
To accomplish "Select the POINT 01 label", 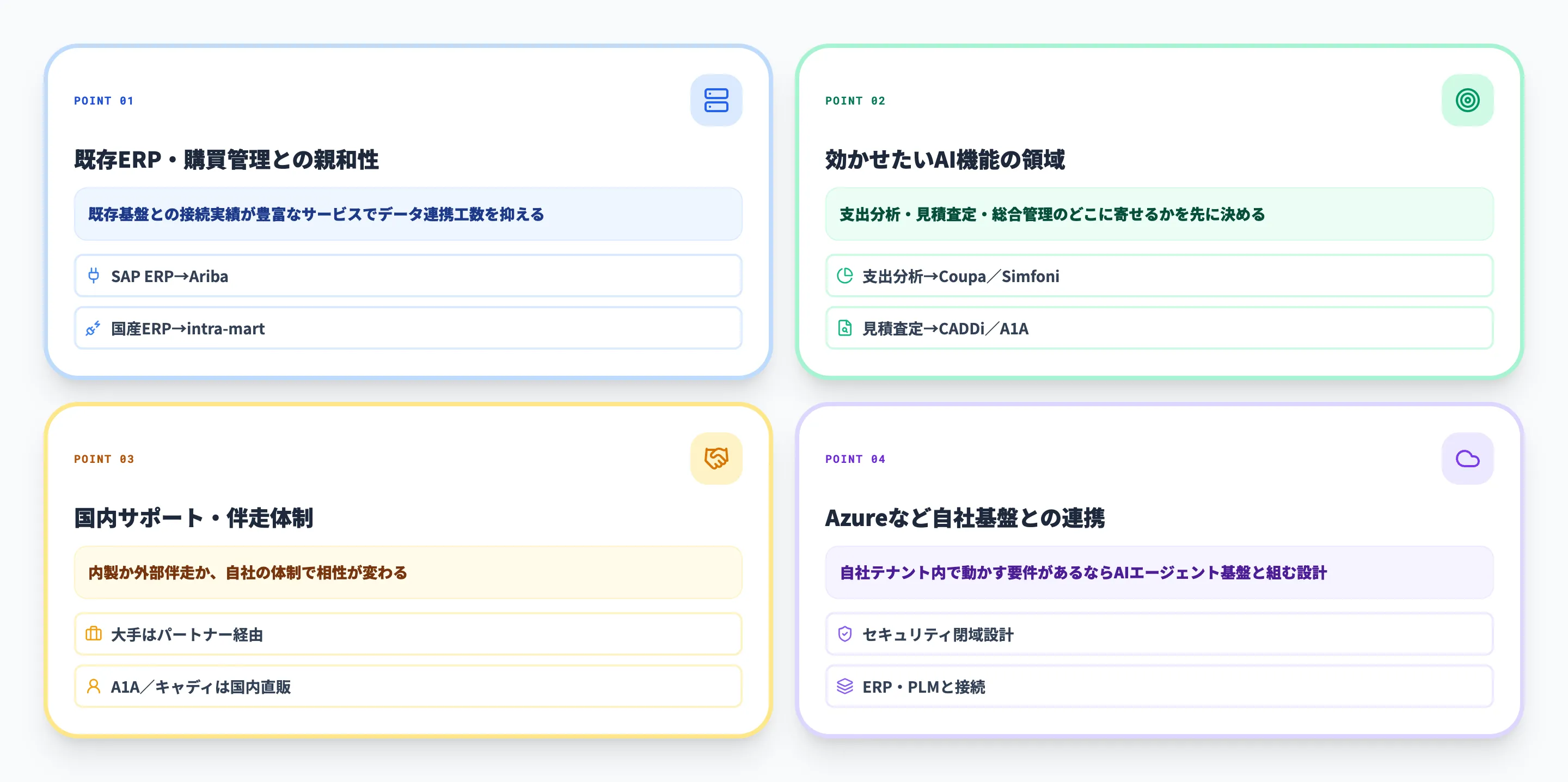I will [103, 101].
